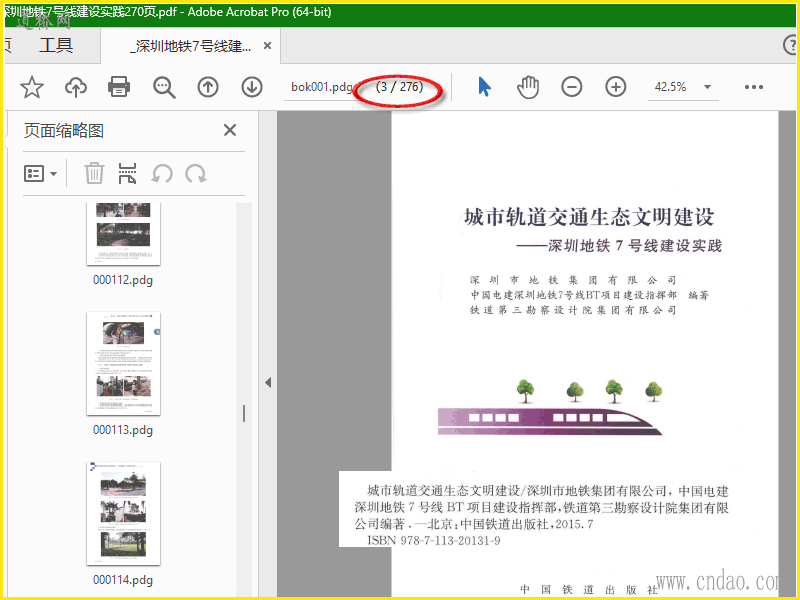This screenshot has height=600, width=800.
Task: Click the bok001.pdg page label field
Action: [x=321, y=87]
